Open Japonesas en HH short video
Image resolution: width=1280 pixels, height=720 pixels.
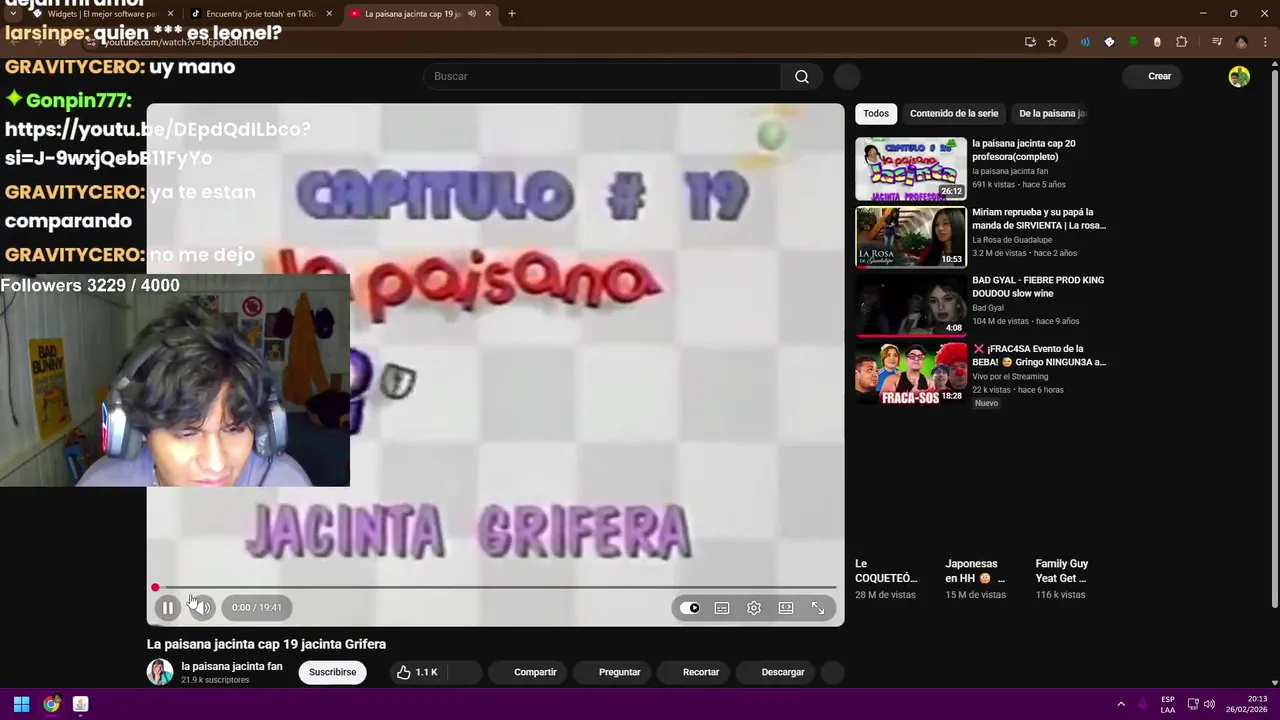coord(975,571)
